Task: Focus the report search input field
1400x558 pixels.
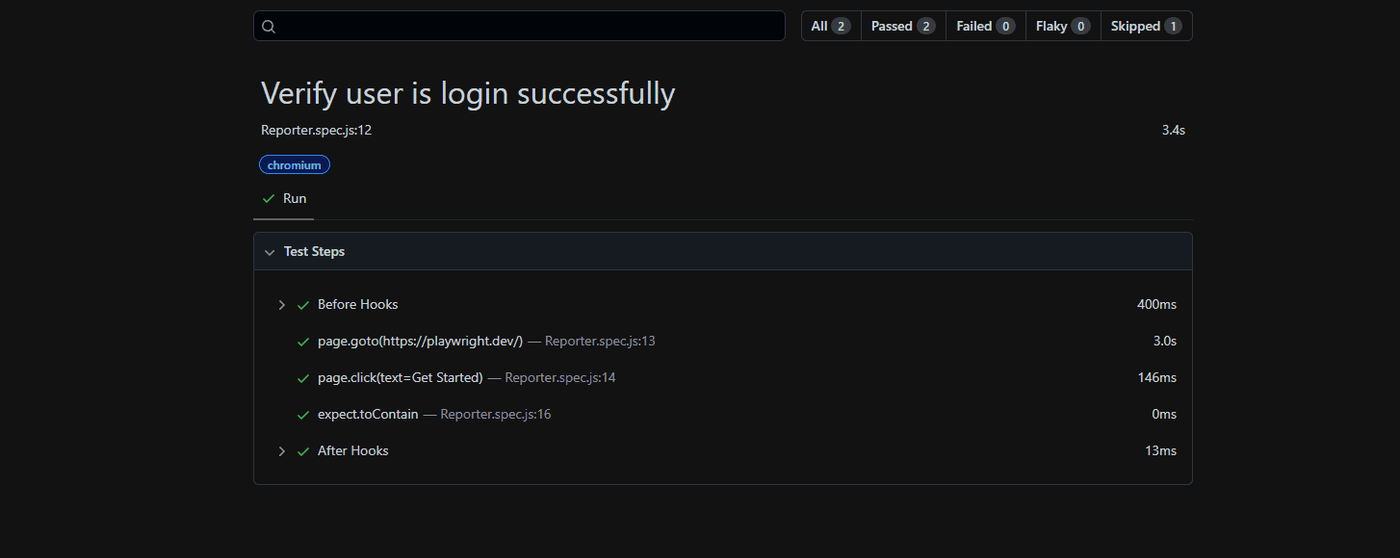Action: [x=519, y=26]
